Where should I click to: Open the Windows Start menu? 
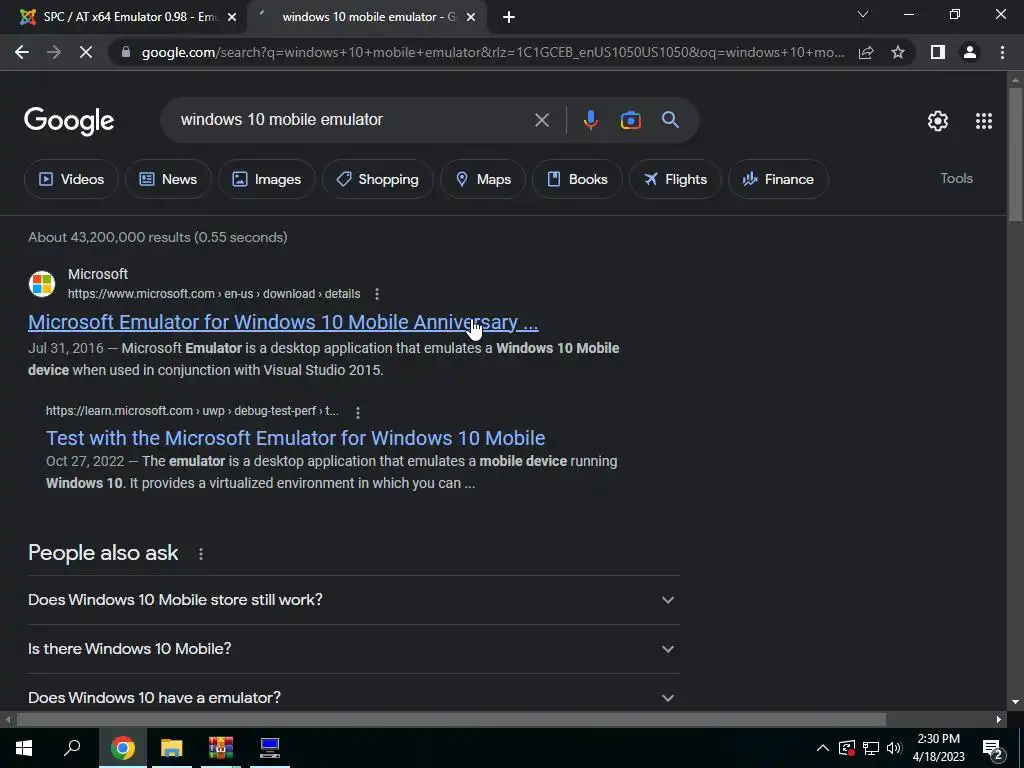[x=24, y=748]
